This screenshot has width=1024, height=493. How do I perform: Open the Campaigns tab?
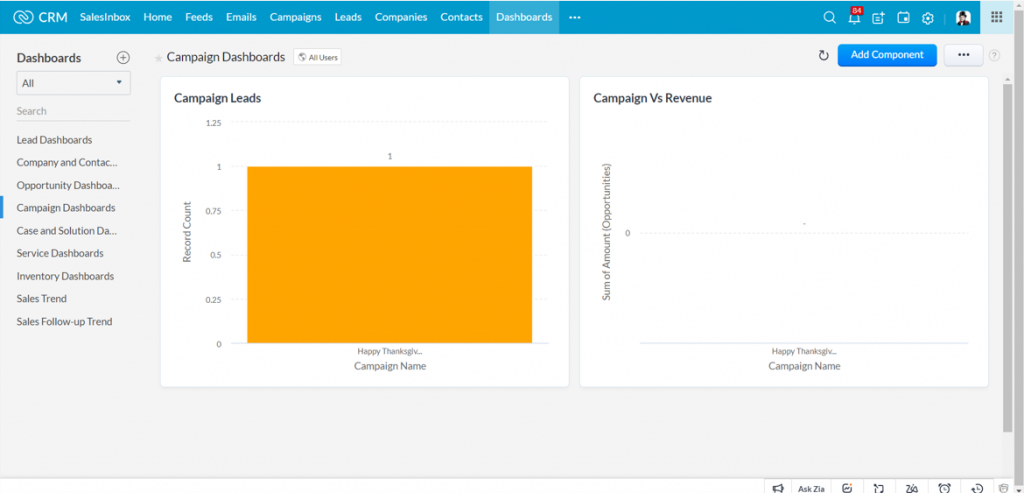pyautogui.click(x=295, y=18)
